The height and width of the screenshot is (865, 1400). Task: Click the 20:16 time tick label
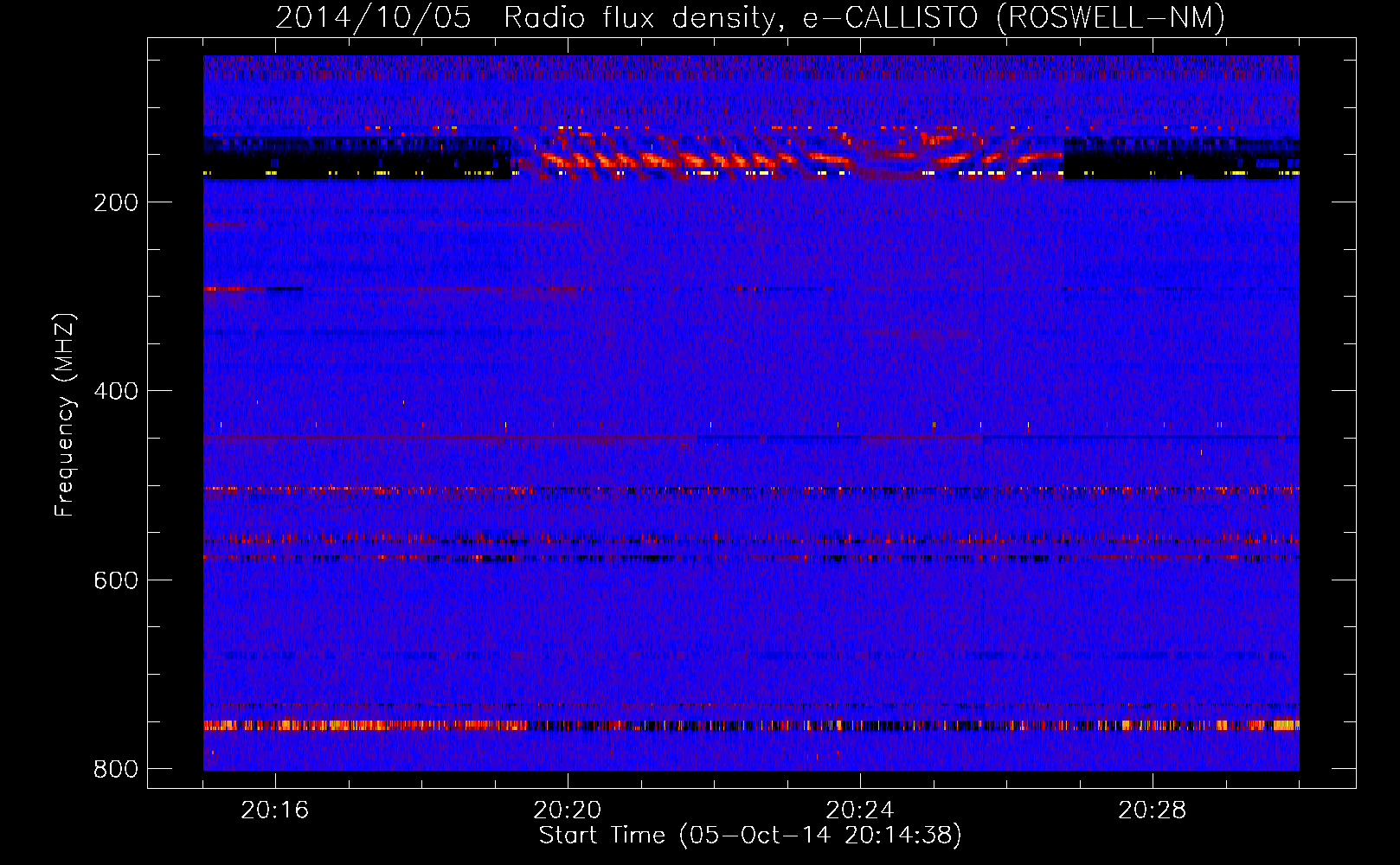click(275, 811)
